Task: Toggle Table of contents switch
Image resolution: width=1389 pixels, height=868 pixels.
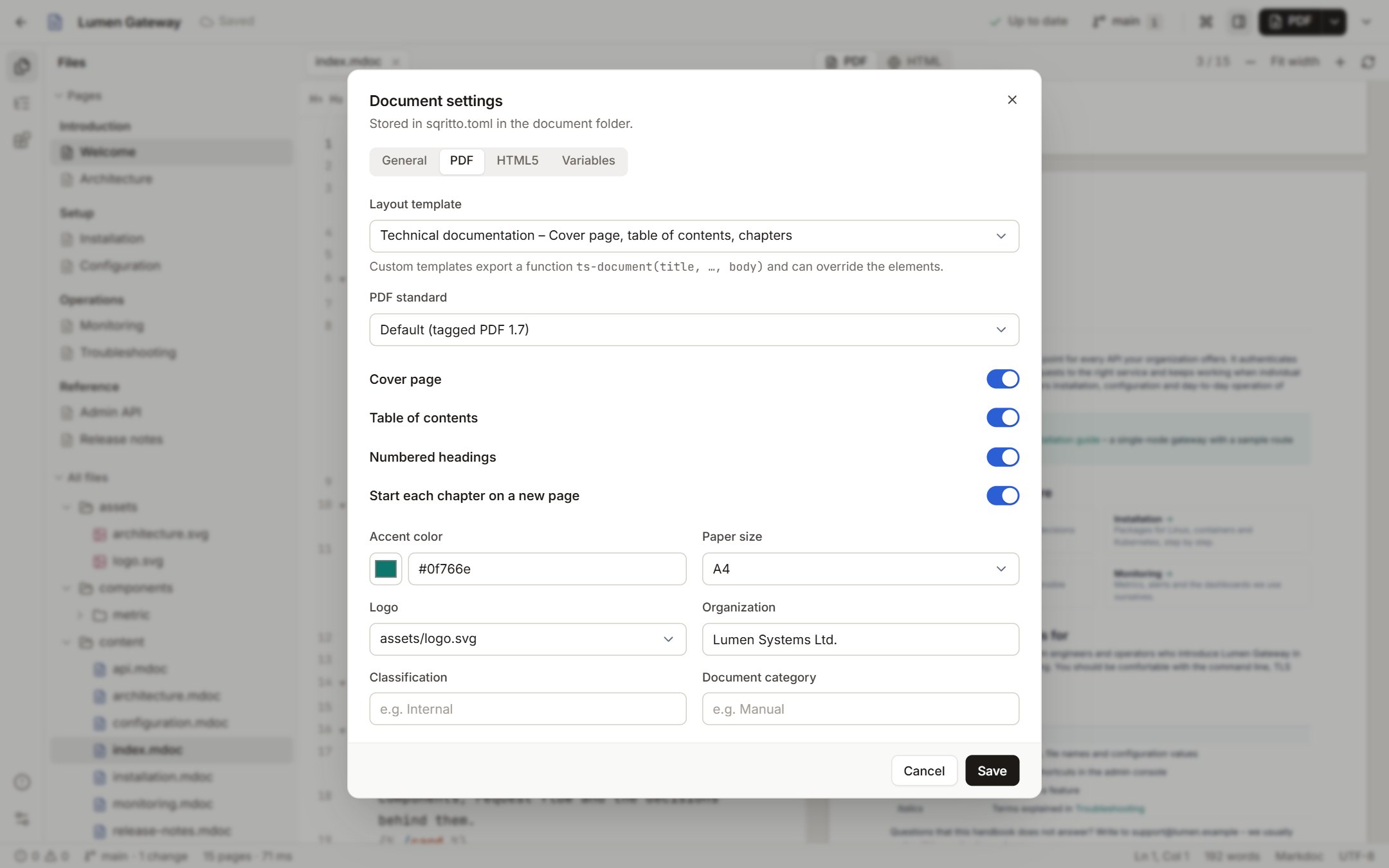Action: 1003,418
